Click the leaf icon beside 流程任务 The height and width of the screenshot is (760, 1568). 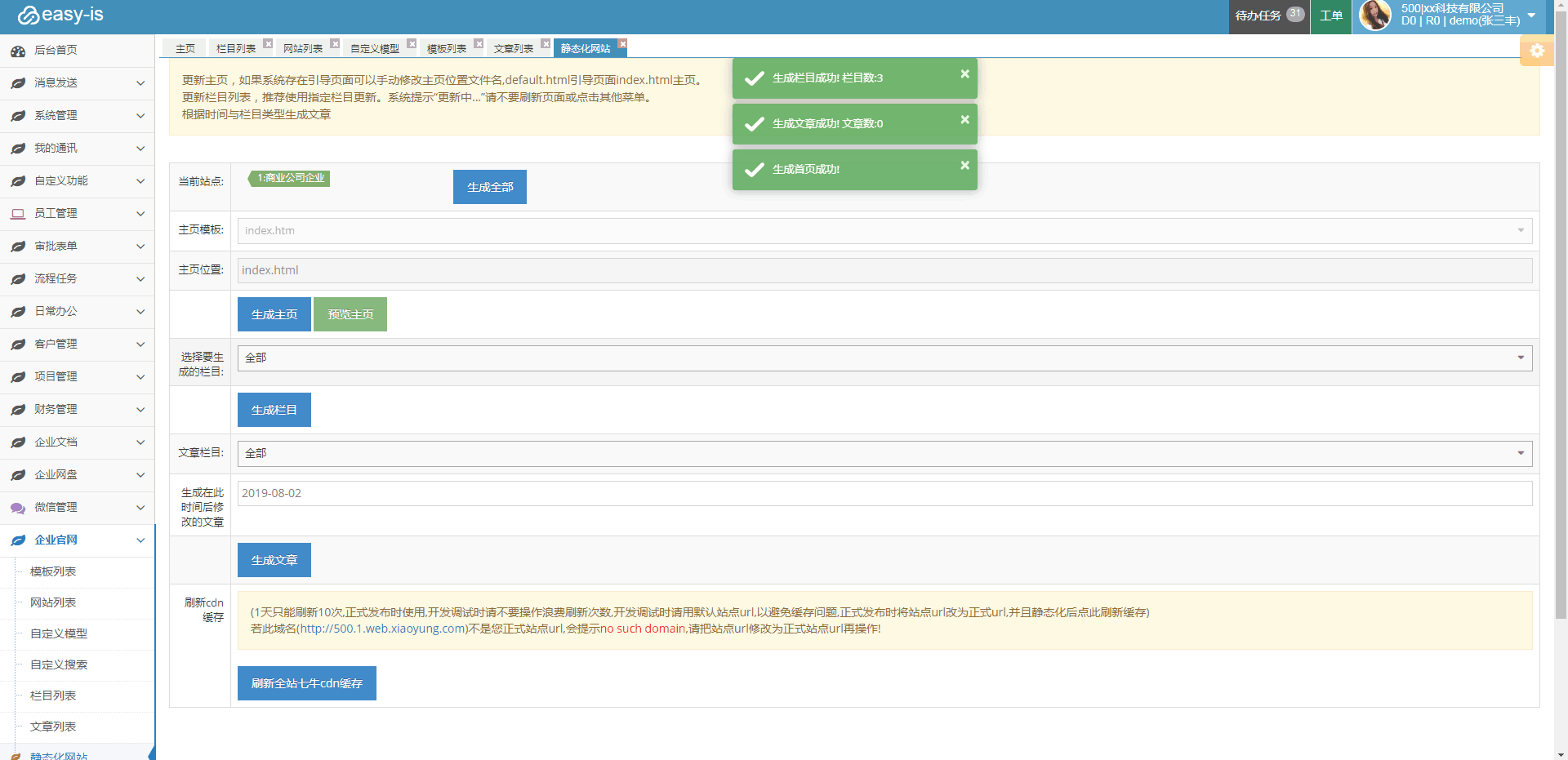click(x=18, y=279)
